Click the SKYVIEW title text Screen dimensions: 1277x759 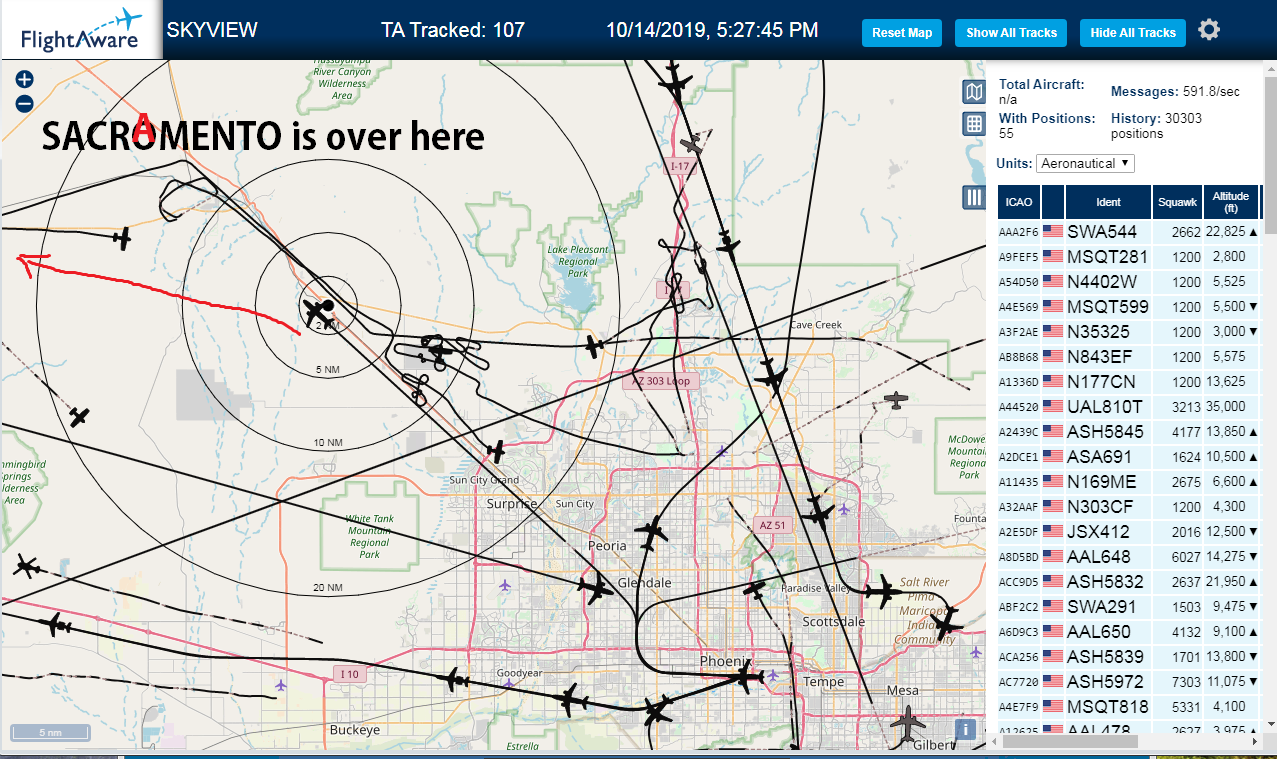coord(212,30)
